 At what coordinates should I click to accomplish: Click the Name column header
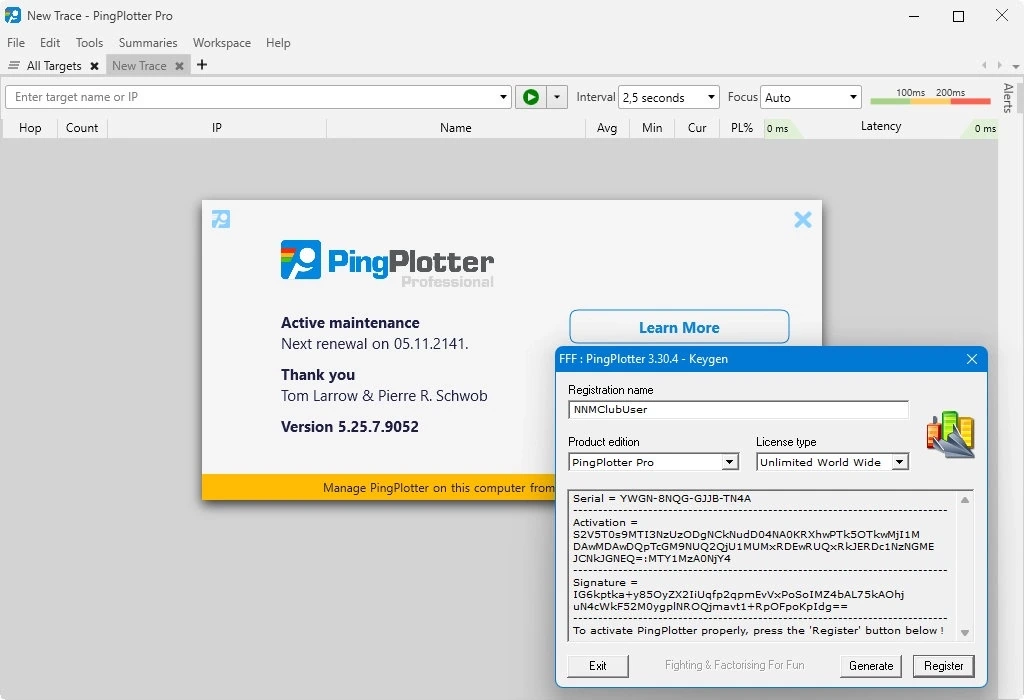456,128
